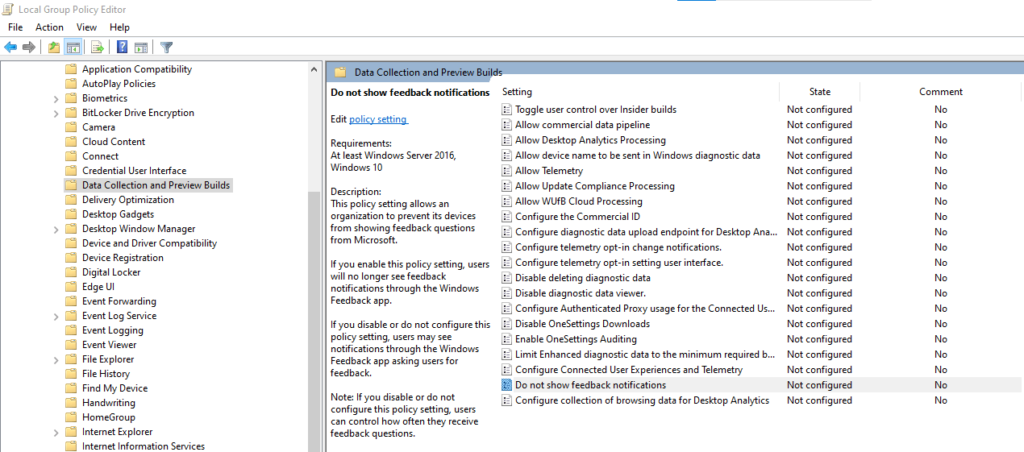Click the Export List toolbar icon
Viewport: 1024px width, 452px height.
97,47
